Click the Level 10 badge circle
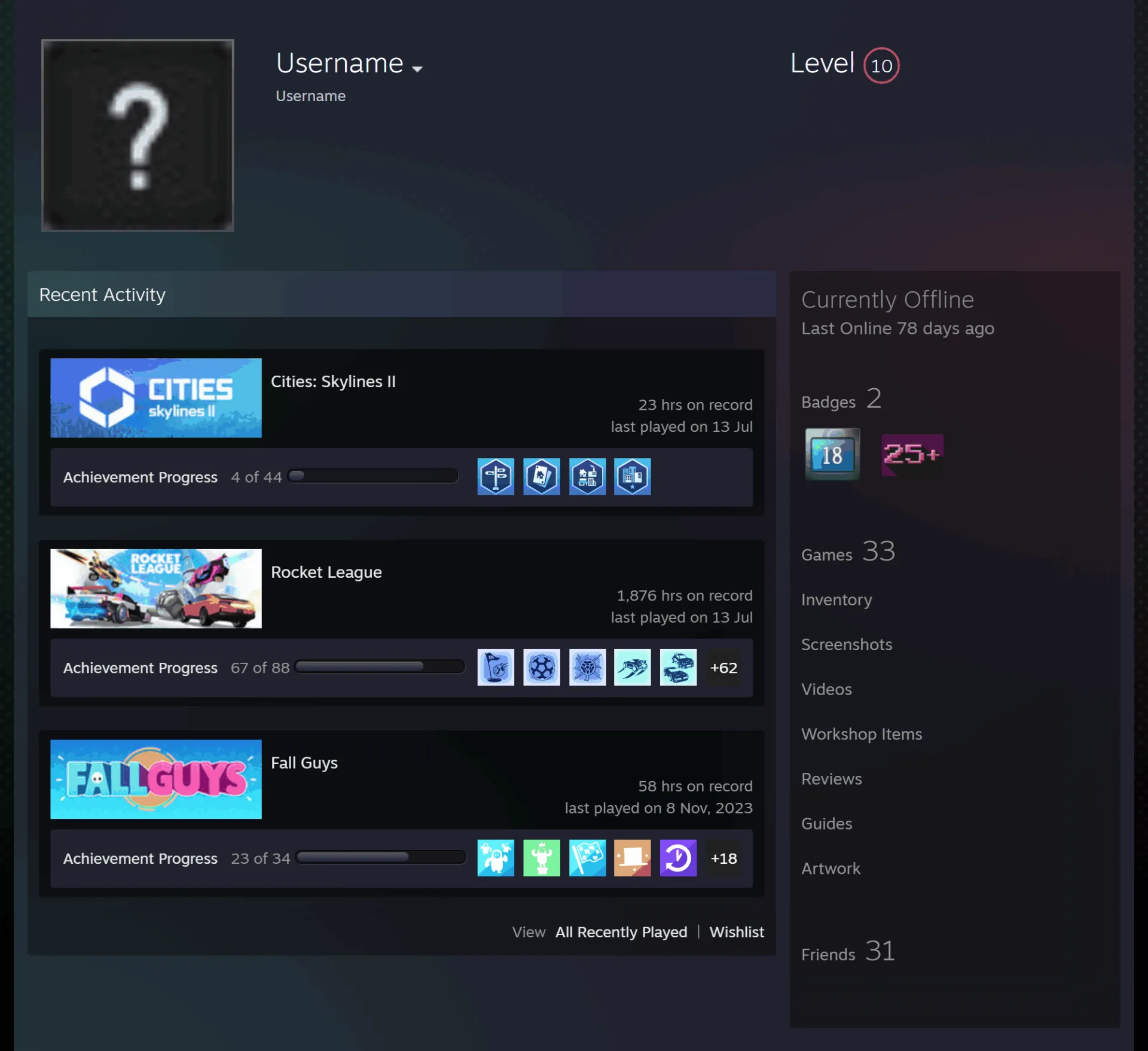Viewport: 1148px width, 1051px height. click(881, 65)
